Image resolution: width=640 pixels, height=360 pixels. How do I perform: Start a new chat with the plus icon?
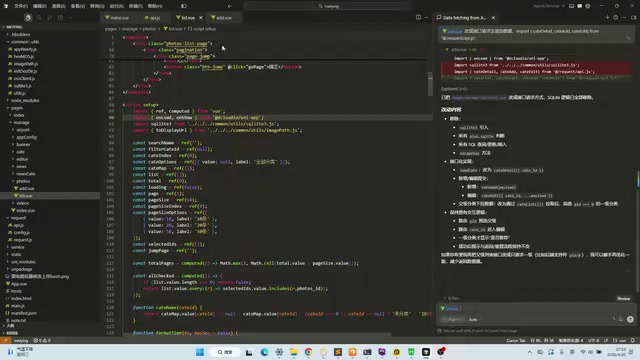point(607,18)
